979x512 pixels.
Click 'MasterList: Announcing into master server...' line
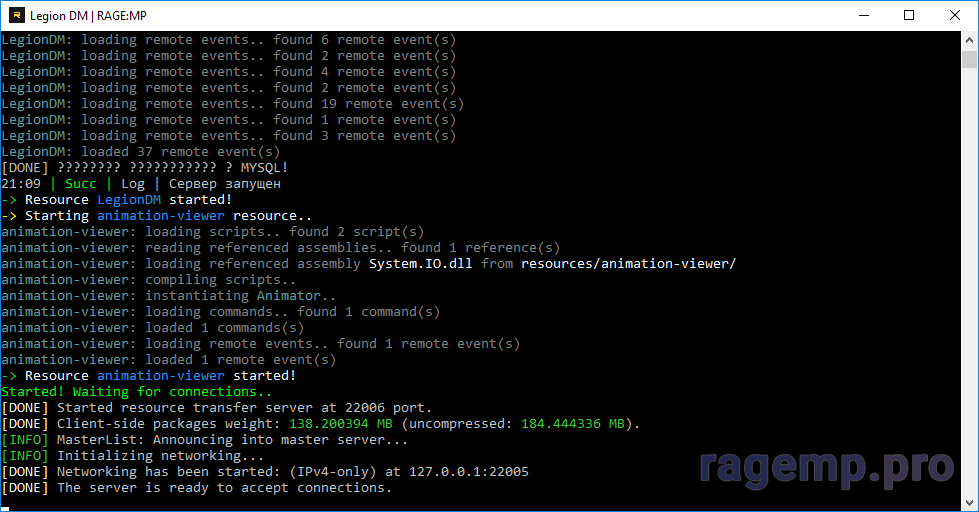(x=204, y=440)
